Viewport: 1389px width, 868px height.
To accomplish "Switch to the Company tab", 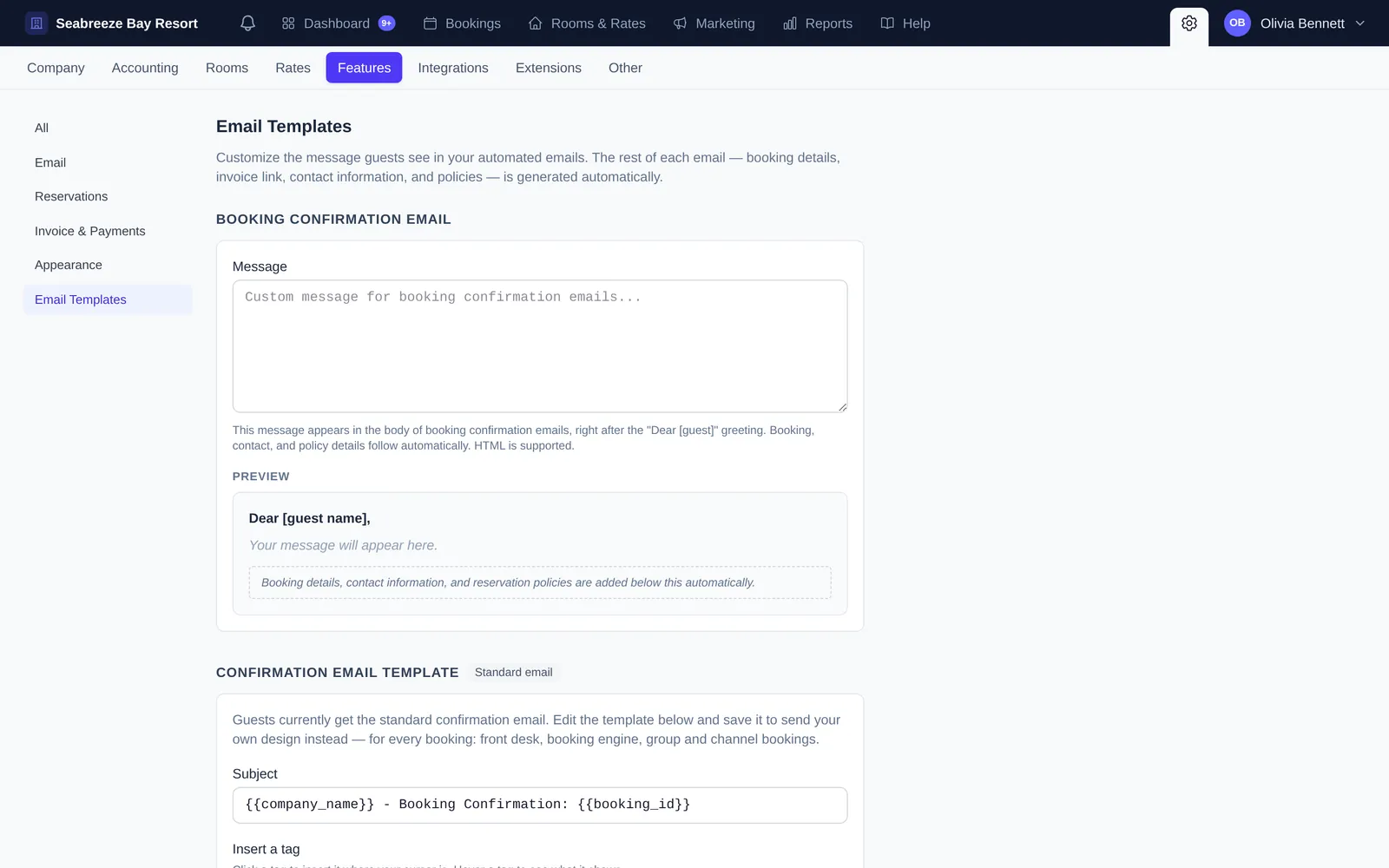I will tap(56, 68).
